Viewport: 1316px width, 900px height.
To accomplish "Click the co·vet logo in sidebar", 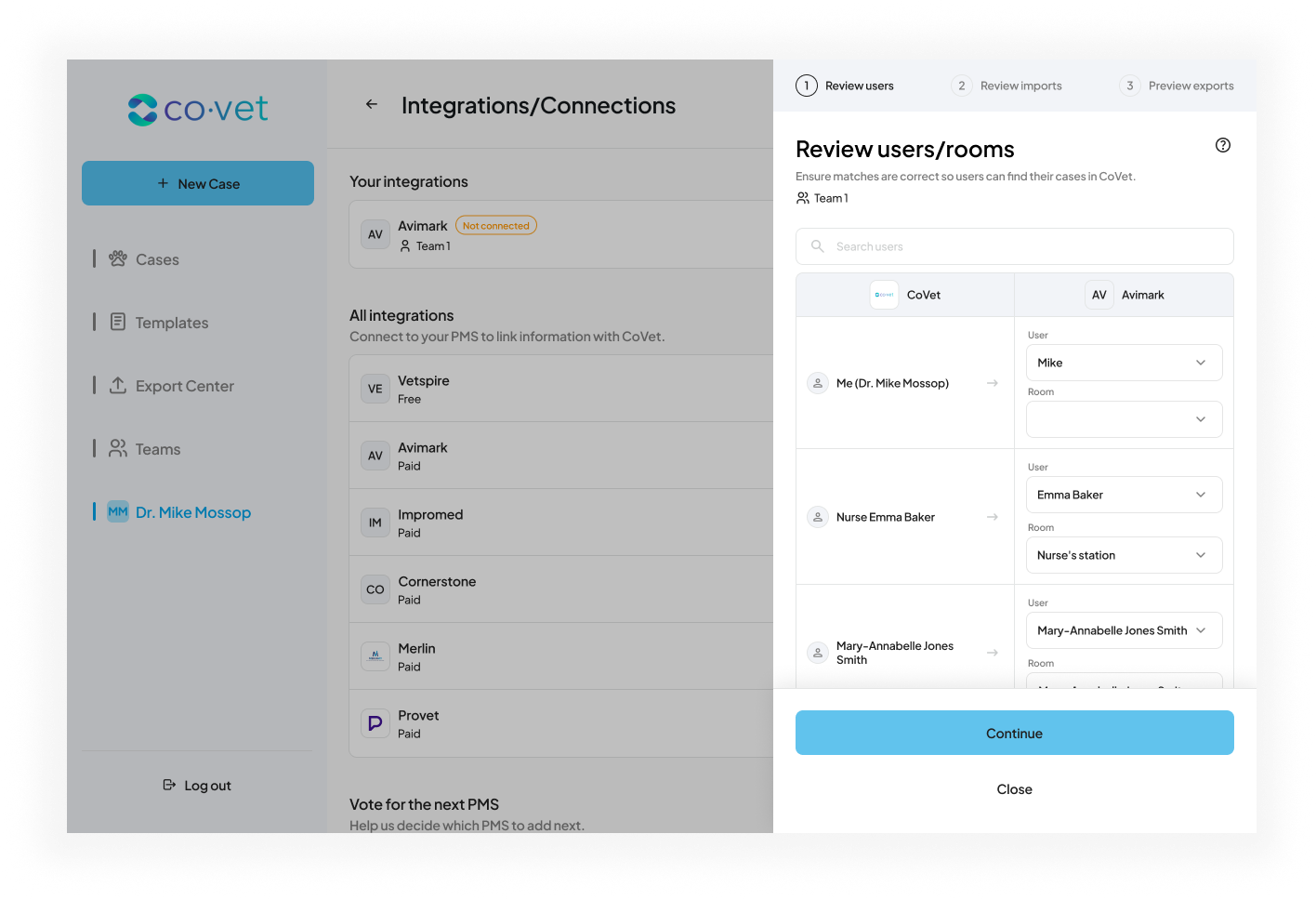I will point(197,110).
